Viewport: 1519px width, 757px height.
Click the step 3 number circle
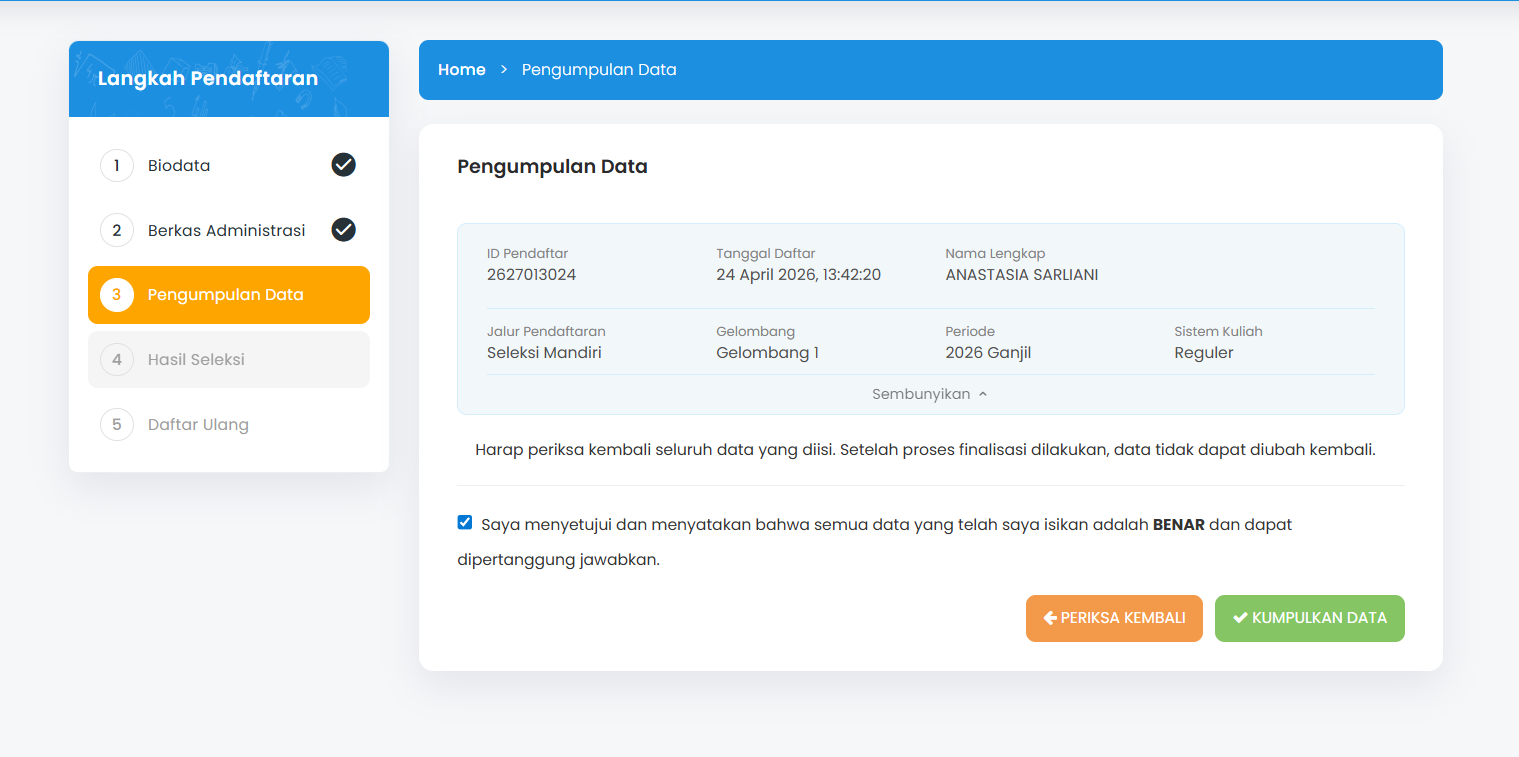(117, 295)
